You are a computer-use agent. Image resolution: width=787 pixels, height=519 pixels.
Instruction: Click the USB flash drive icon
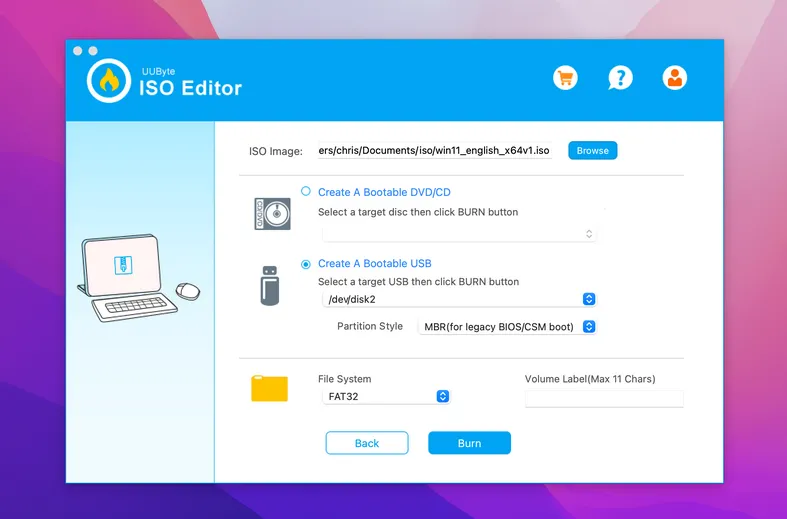[270, 286]
